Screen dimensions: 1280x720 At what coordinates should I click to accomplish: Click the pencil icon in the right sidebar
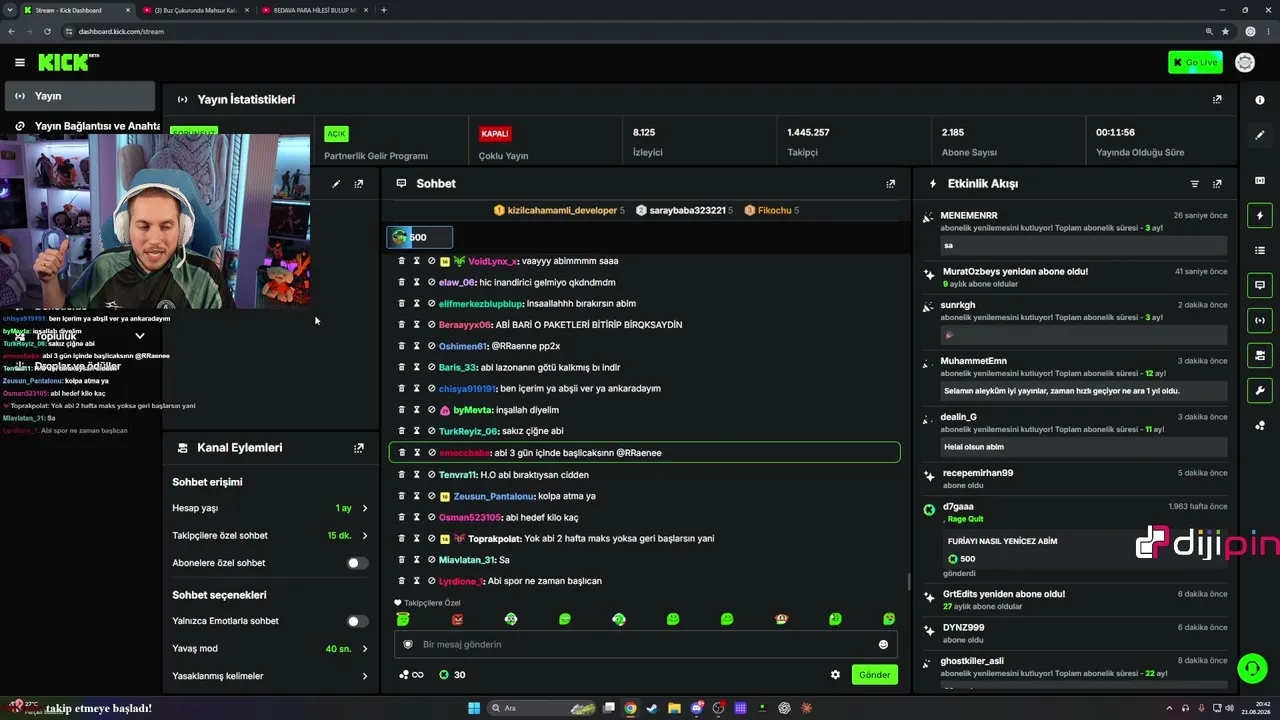(x=1260, y=135)
